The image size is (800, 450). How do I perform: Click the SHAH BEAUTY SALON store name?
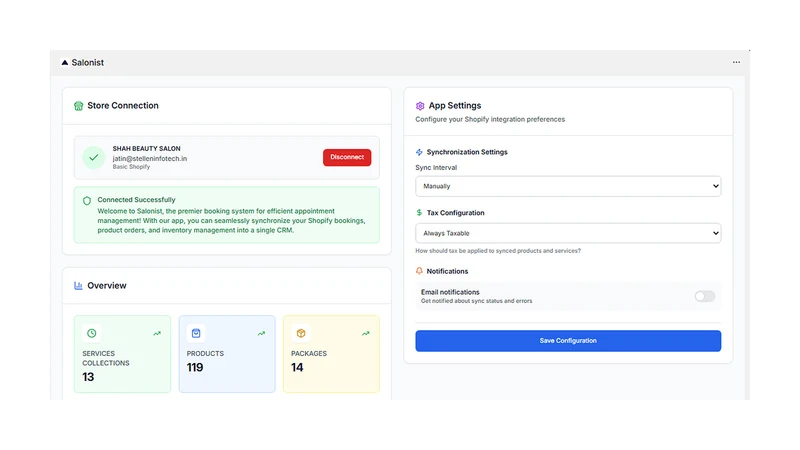146,148
